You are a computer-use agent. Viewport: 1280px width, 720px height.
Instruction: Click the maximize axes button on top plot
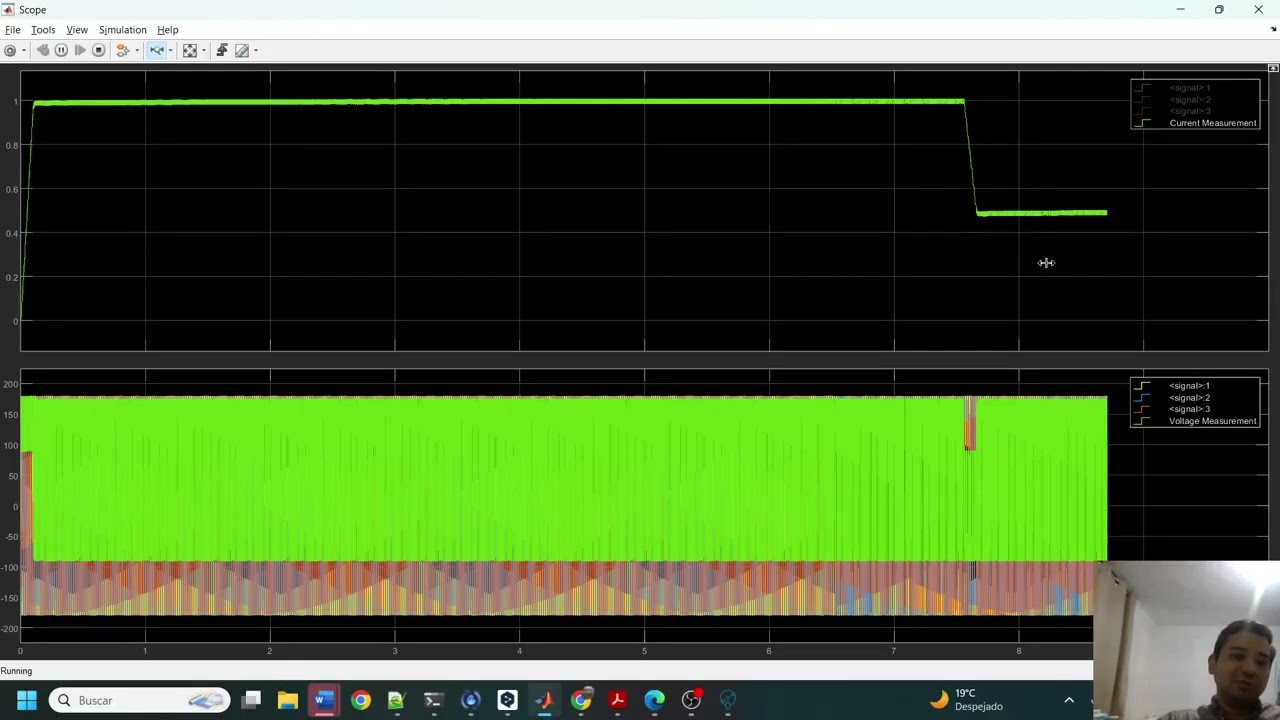coord(1273,68)
